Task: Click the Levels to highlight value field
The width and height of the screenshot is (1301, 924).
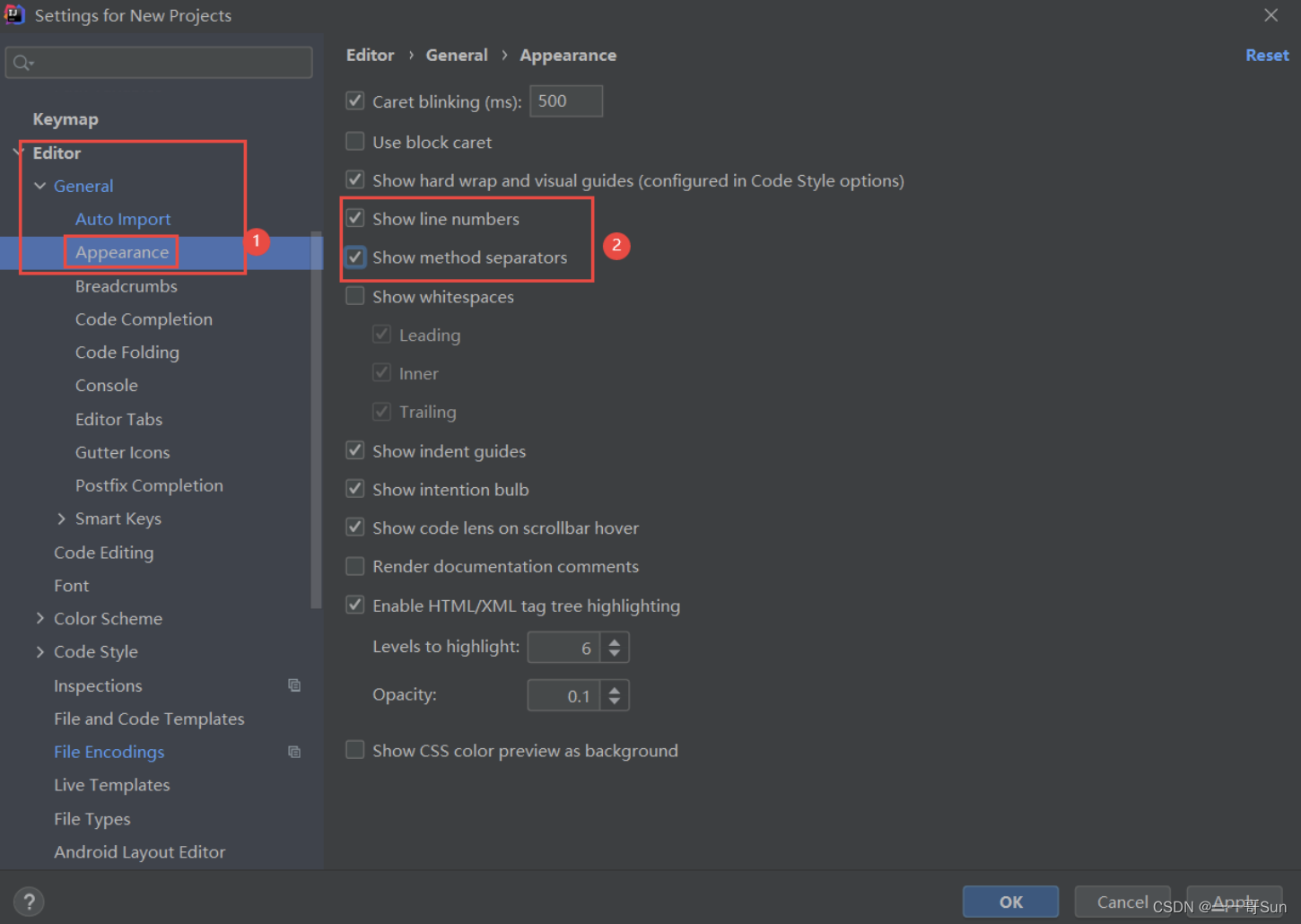Action: click(563, 648)
